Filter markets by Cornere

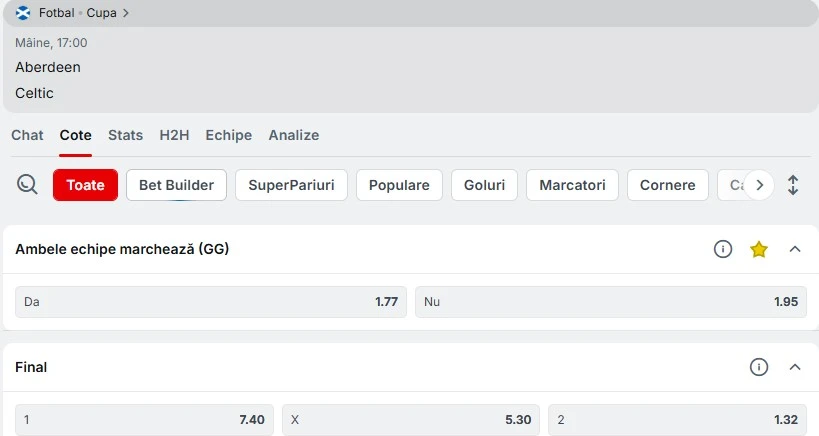point(668,185)
